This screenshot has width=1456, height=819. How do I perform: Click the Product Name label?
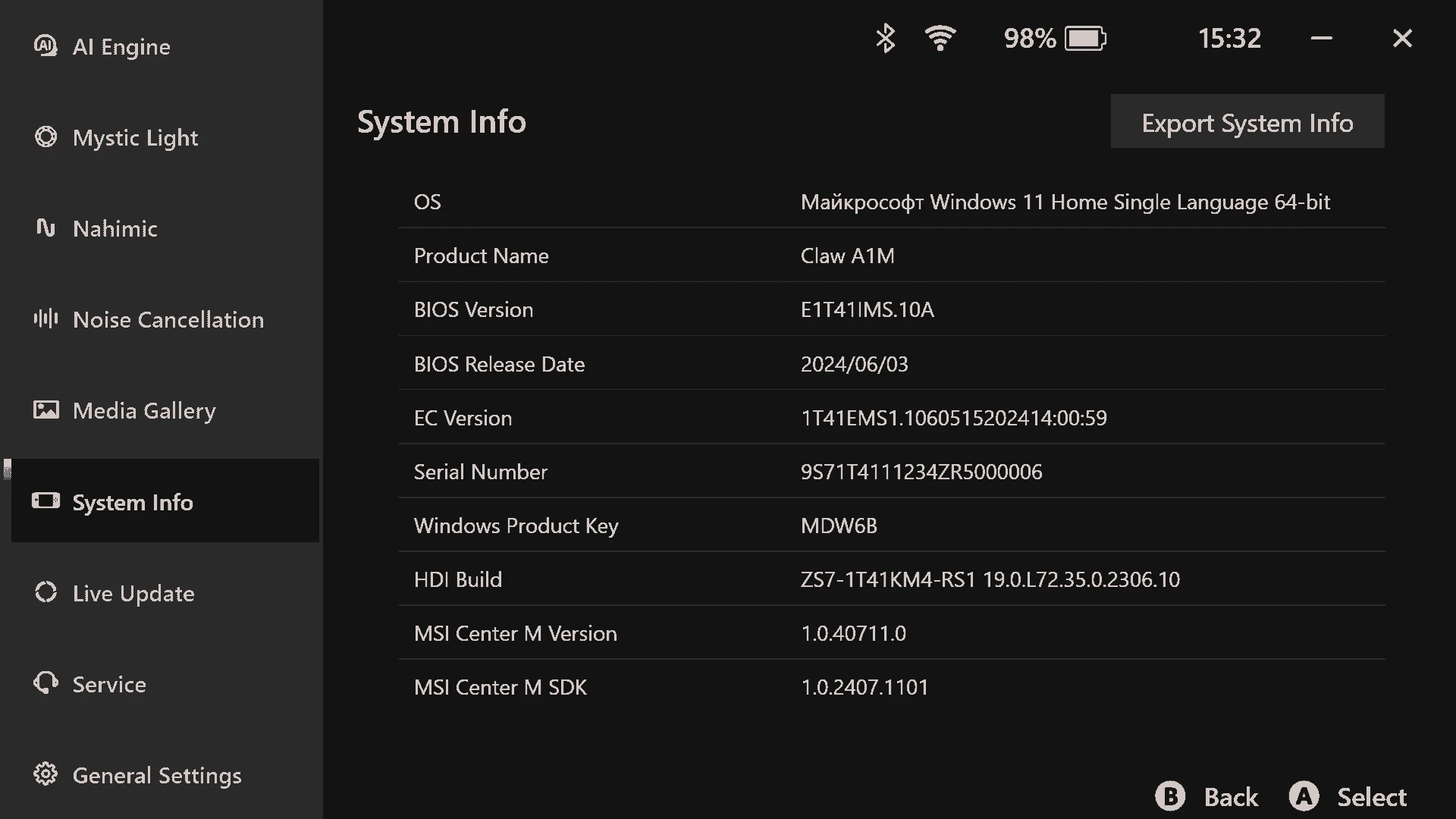481,256
